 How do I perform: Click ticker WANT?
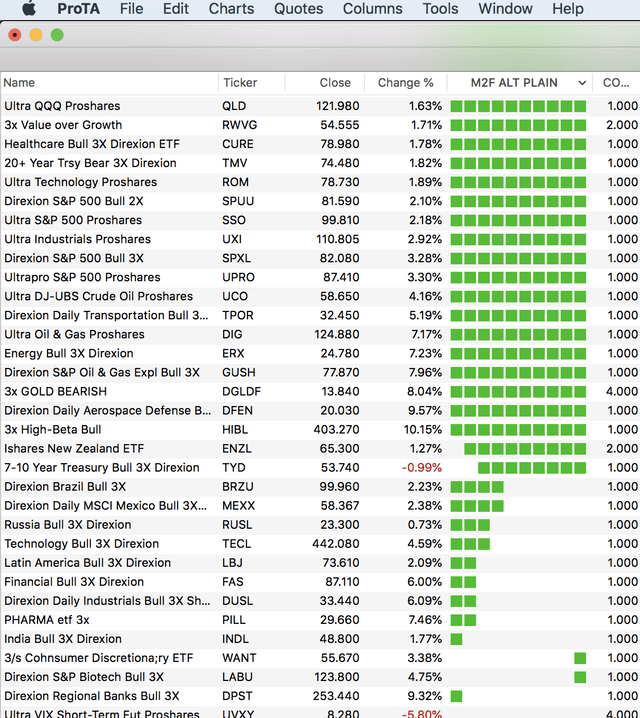coord(239,658)
